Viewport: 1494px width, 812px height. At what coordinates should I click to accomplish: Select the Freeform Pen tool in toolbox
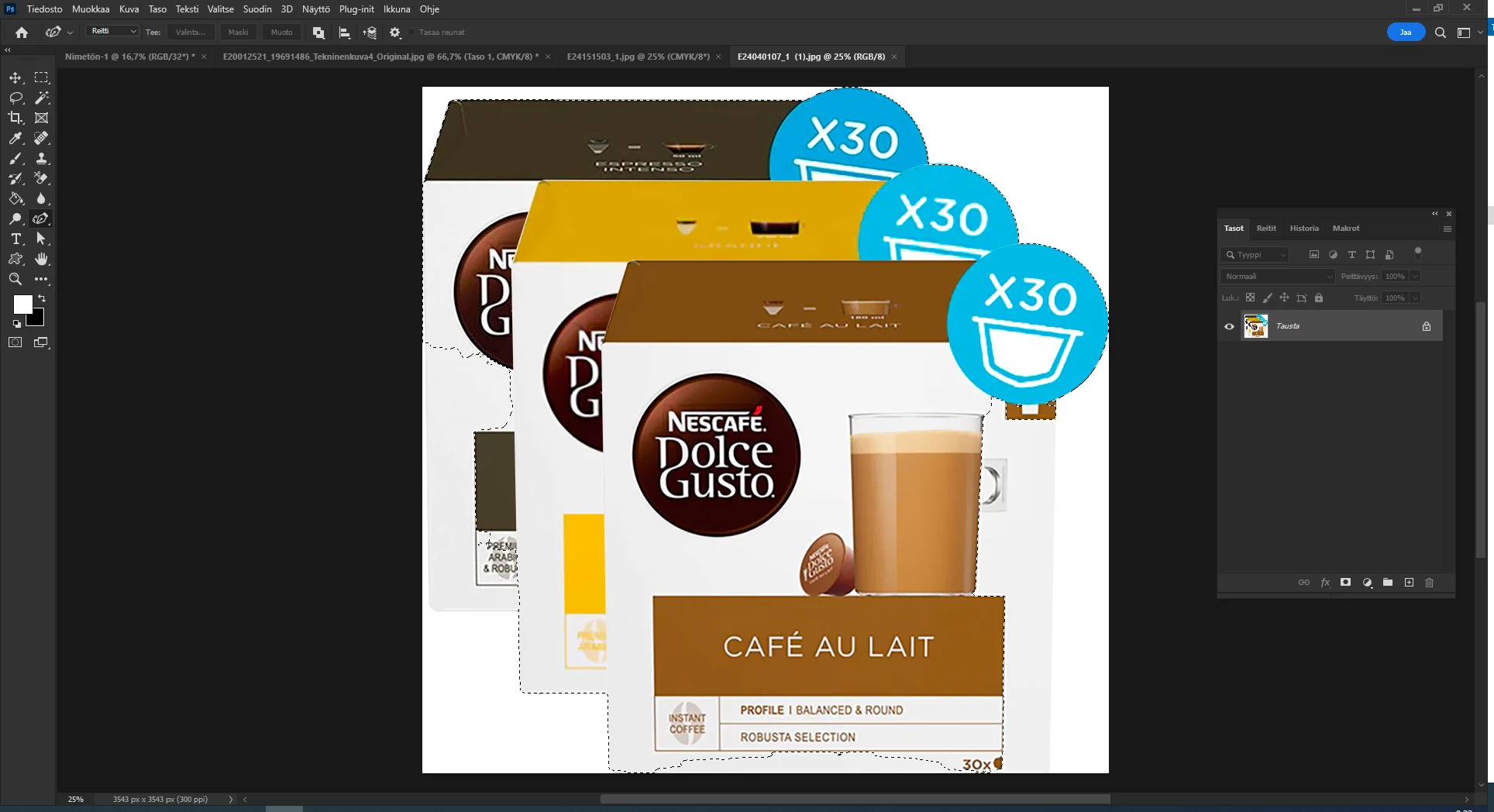(x=42, y=218)
